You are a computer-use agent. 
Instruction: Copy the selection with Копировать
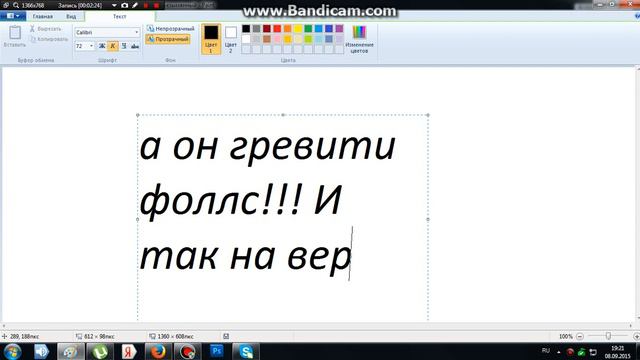tap(49, 39)
